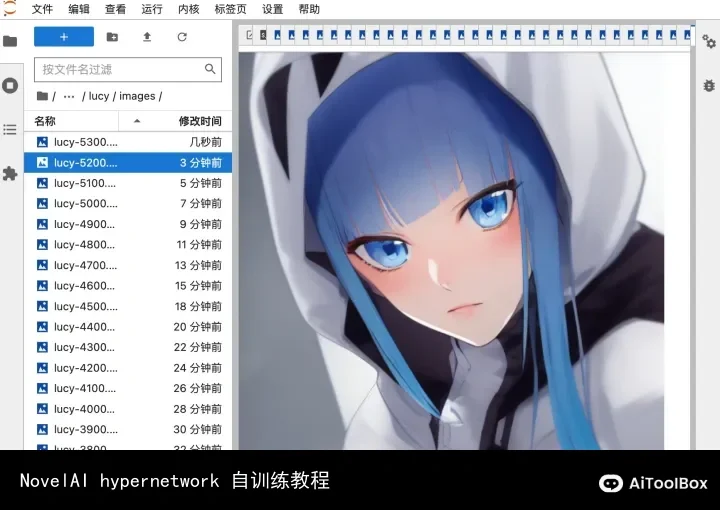Open the 文件 menu

(x=42, y=9)
